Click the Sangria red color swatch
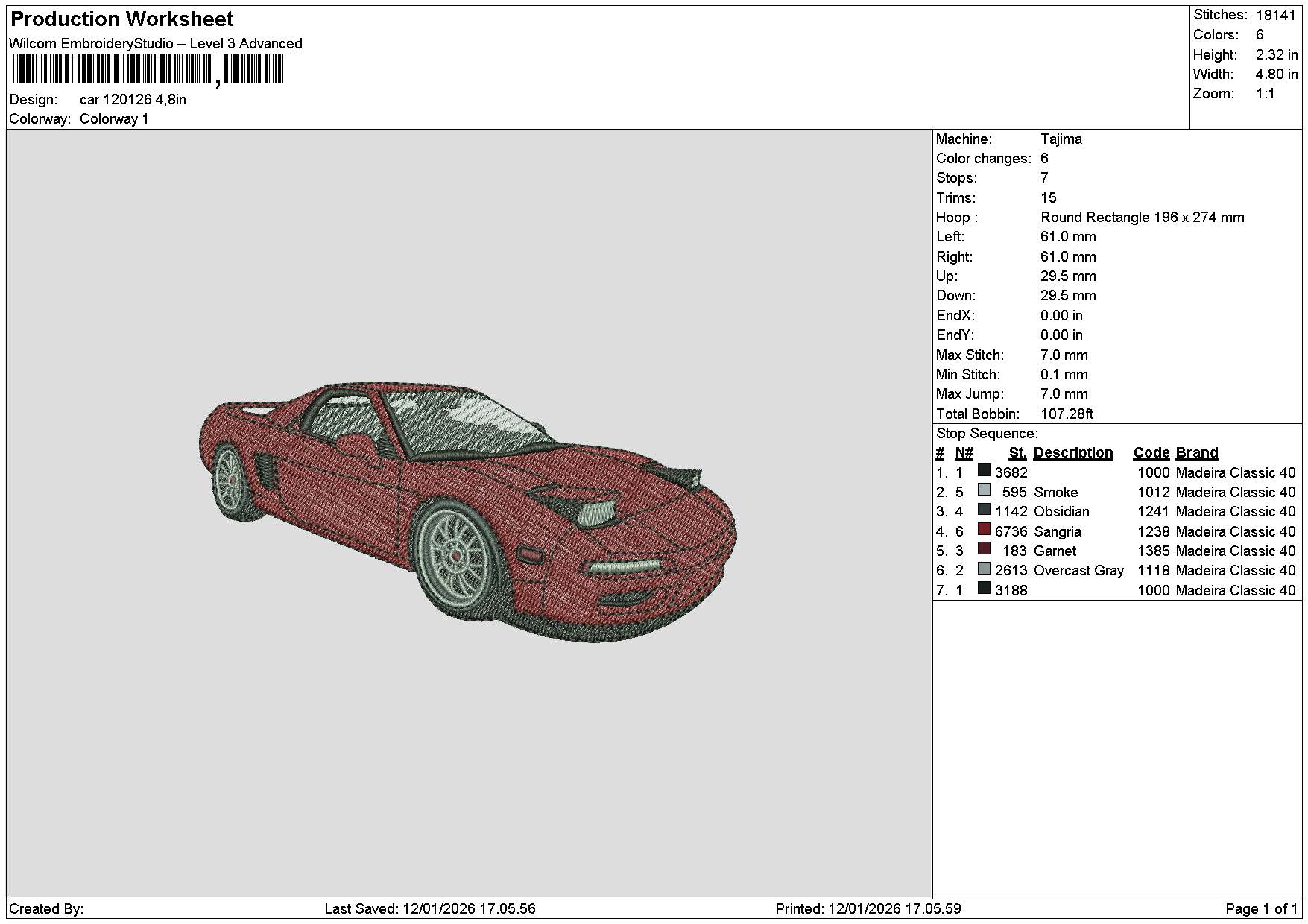The width and height of the screenshot is (1308, 924). coord(984,530)
